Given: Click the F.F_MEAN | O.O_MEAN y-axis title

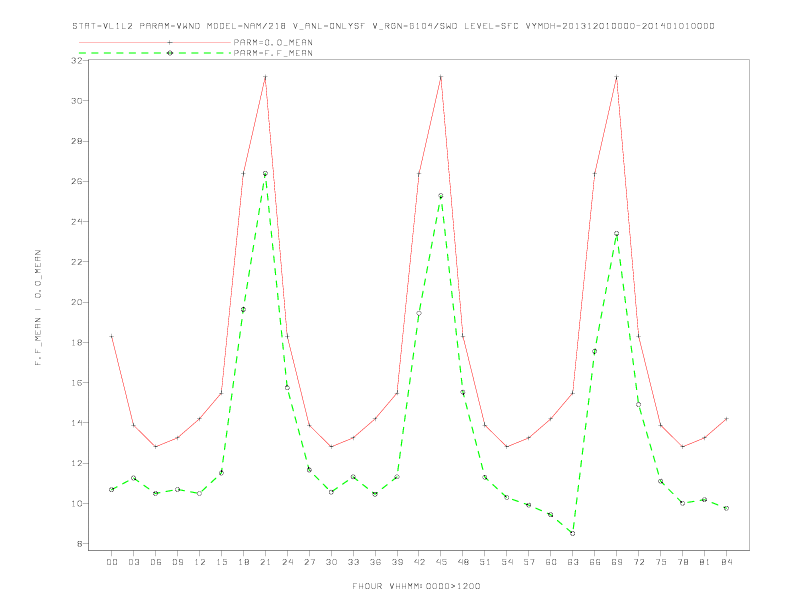Looking at the screenshot, I should [38, 308].
